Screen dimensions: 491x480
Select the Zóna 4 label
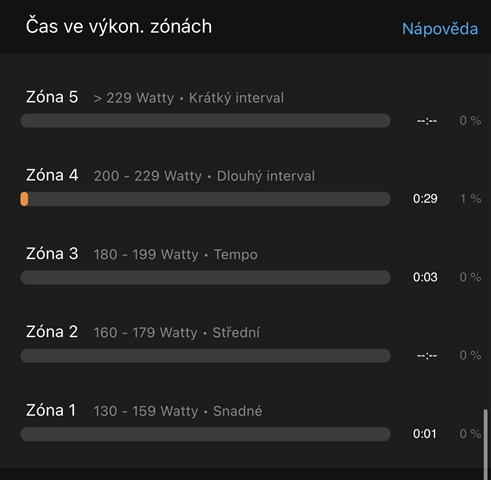52,175
